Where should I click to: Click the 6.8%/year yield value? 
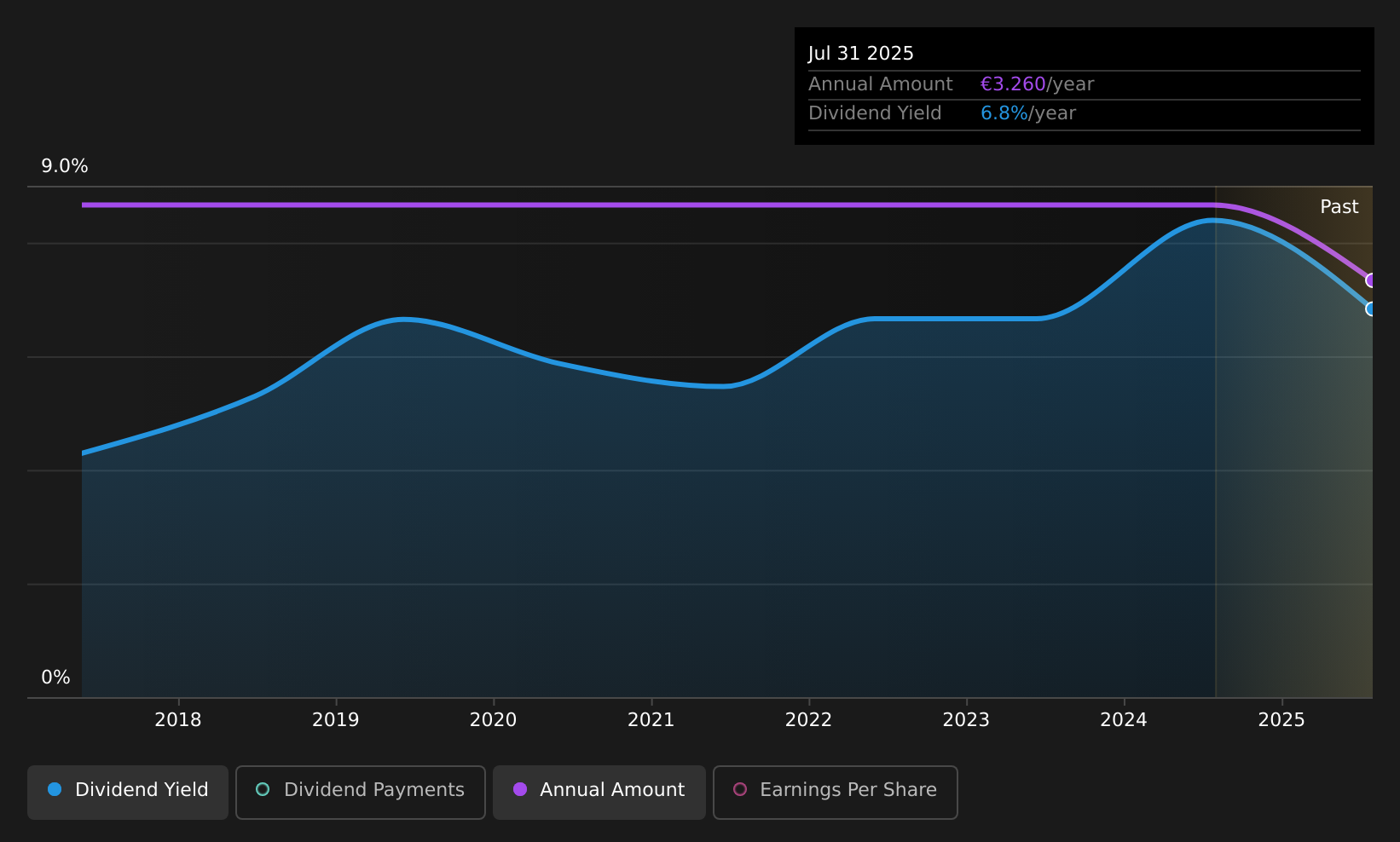coord(1028,113)
